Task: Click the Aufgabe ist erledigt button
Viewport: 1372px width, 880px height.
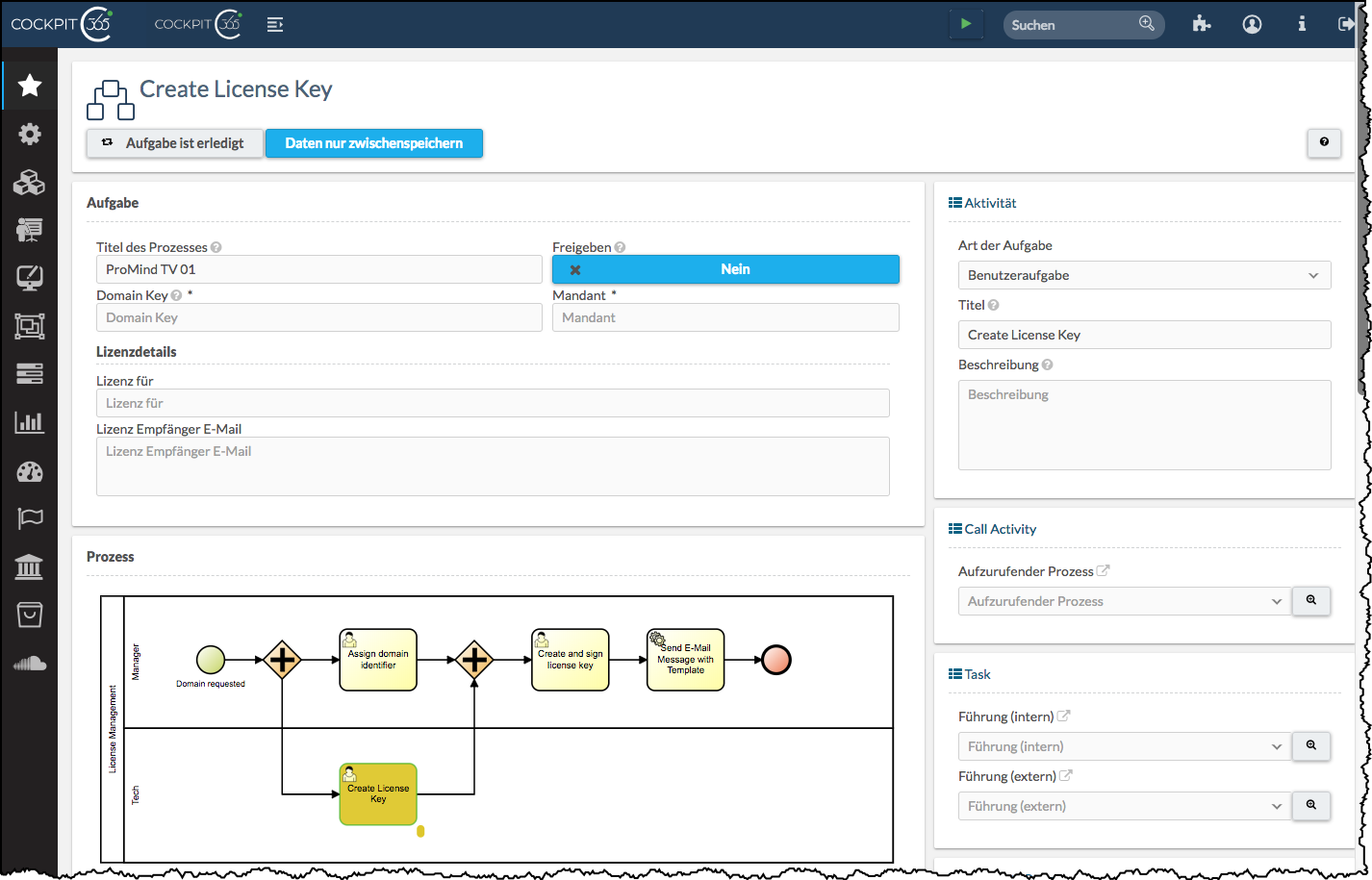Action: (x=174, y=143)
